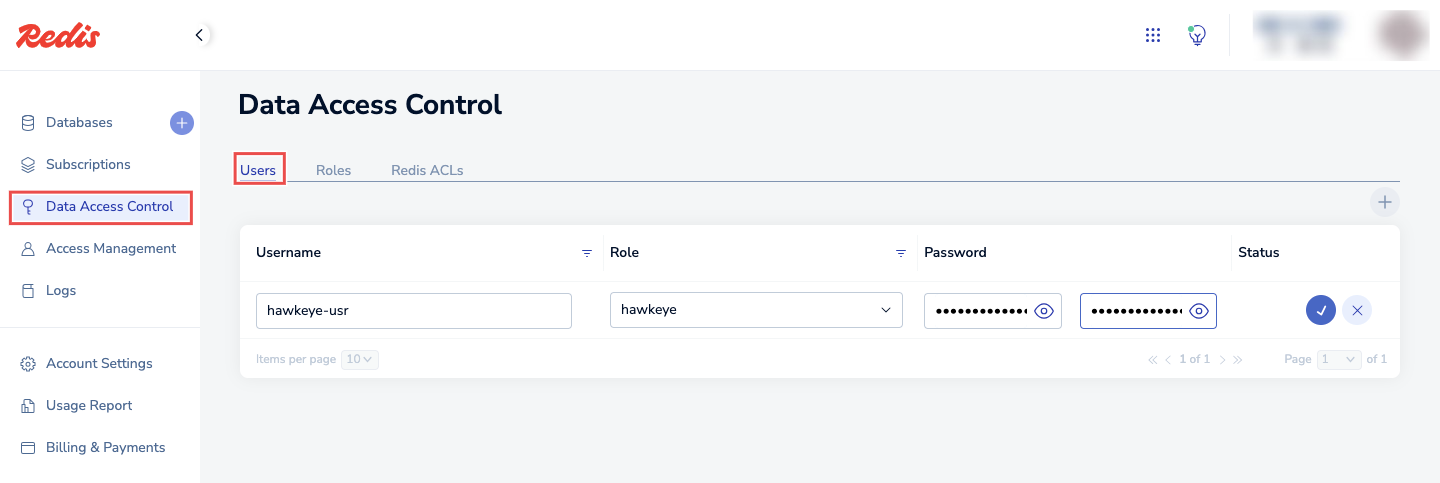Open the items per page dropdown
1440x483 pixels.
(x=359, y=359)
